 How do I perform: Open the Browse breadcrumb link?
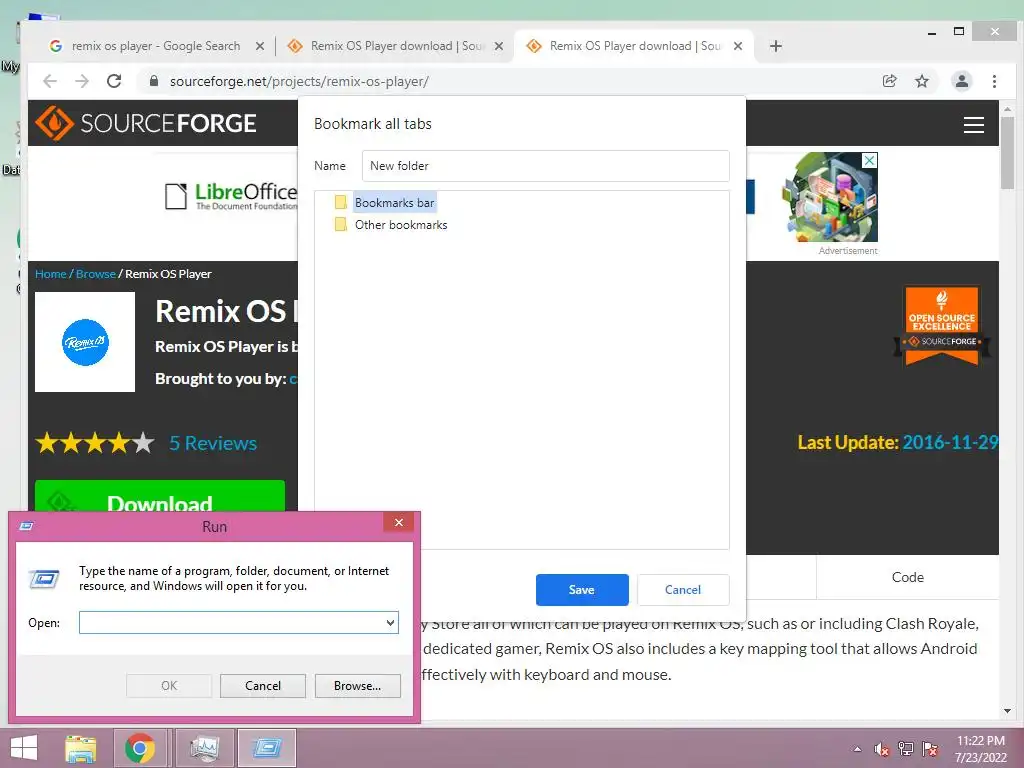[95, 274]
